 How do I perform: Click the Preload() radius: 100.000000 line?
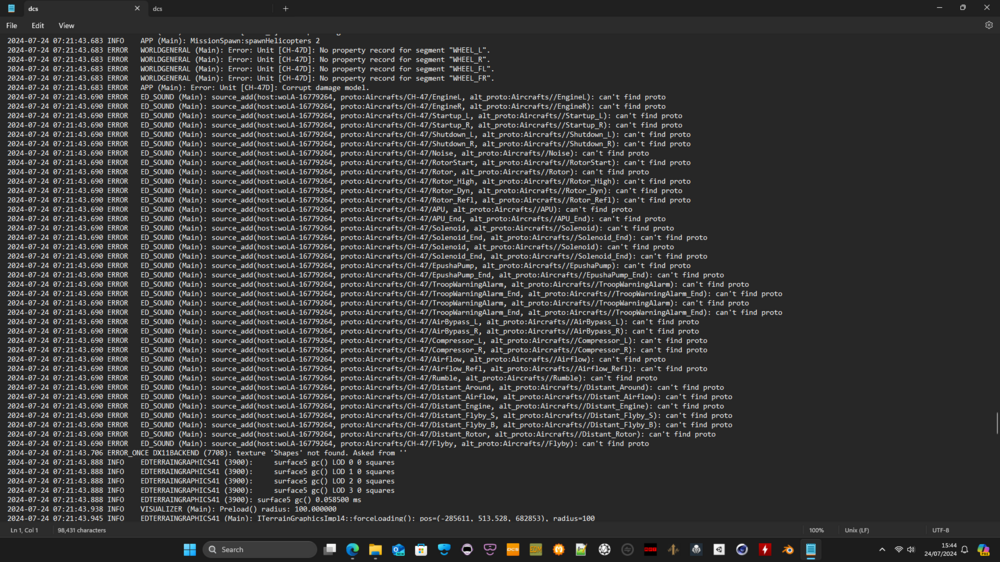172,509
